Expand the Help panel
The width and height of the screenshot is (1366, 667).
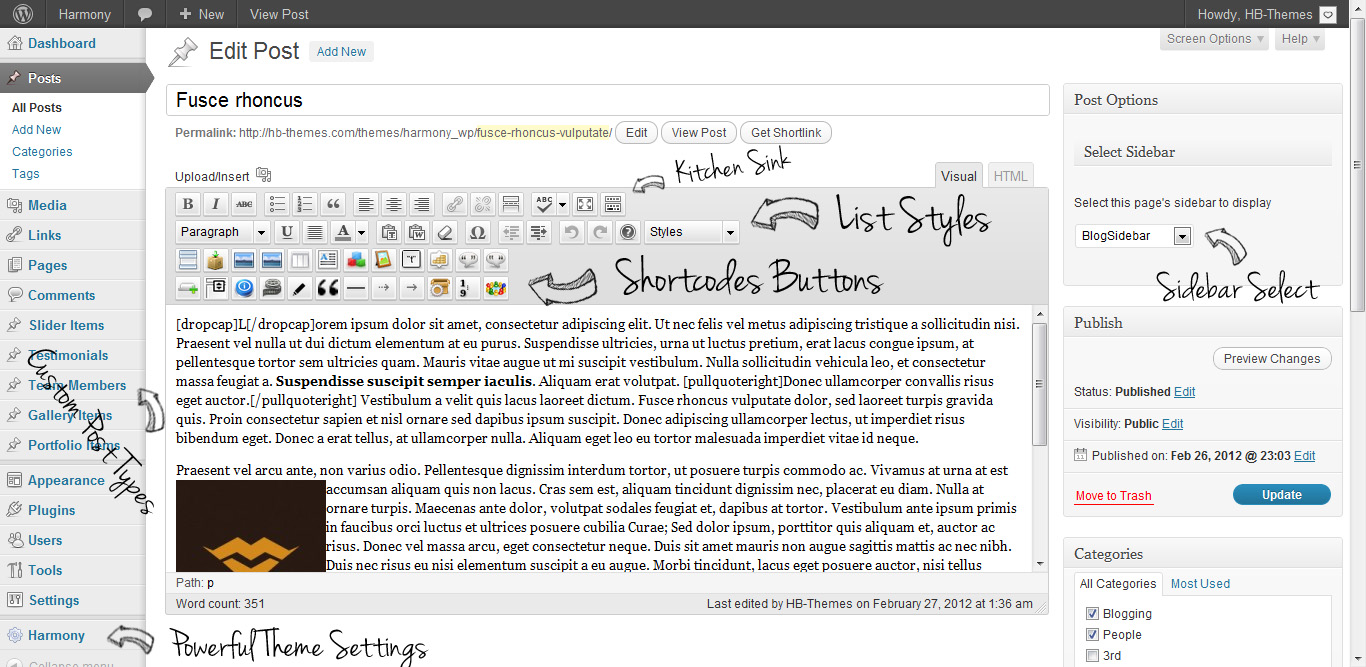[1301, 39]
